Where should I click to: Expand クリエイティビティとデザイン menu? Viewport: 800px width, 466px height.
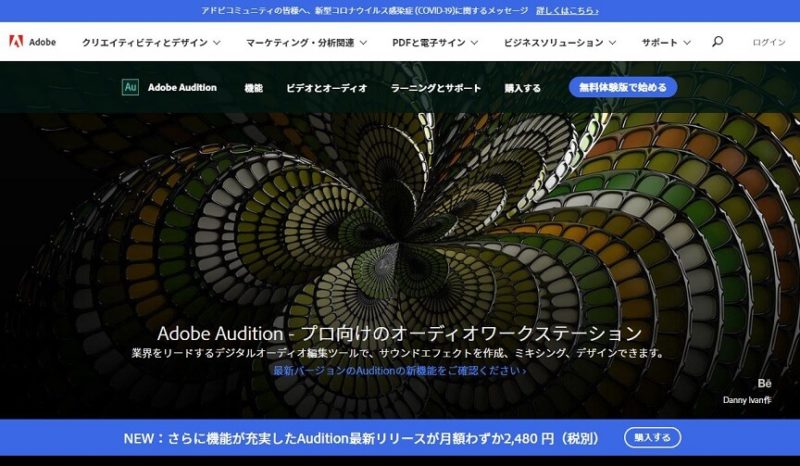(151, 42)
